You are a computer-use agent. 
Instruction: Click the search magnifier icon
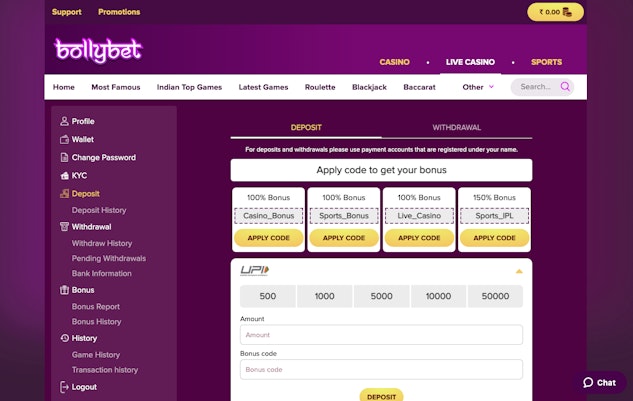566,87
